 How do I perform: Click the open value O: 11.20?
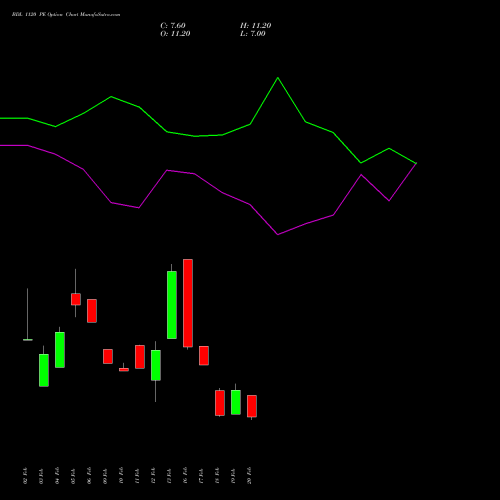tap(175, 34)
